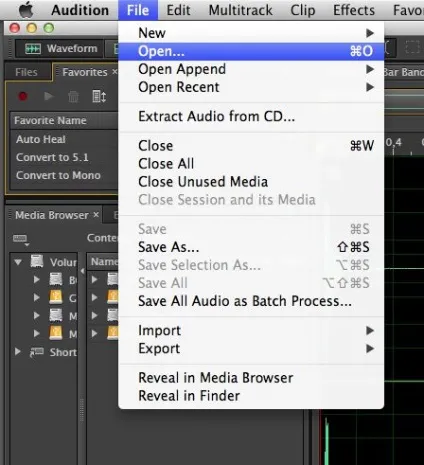Choose Close Unused Media

pyautogui.click(x=251, y=182)
